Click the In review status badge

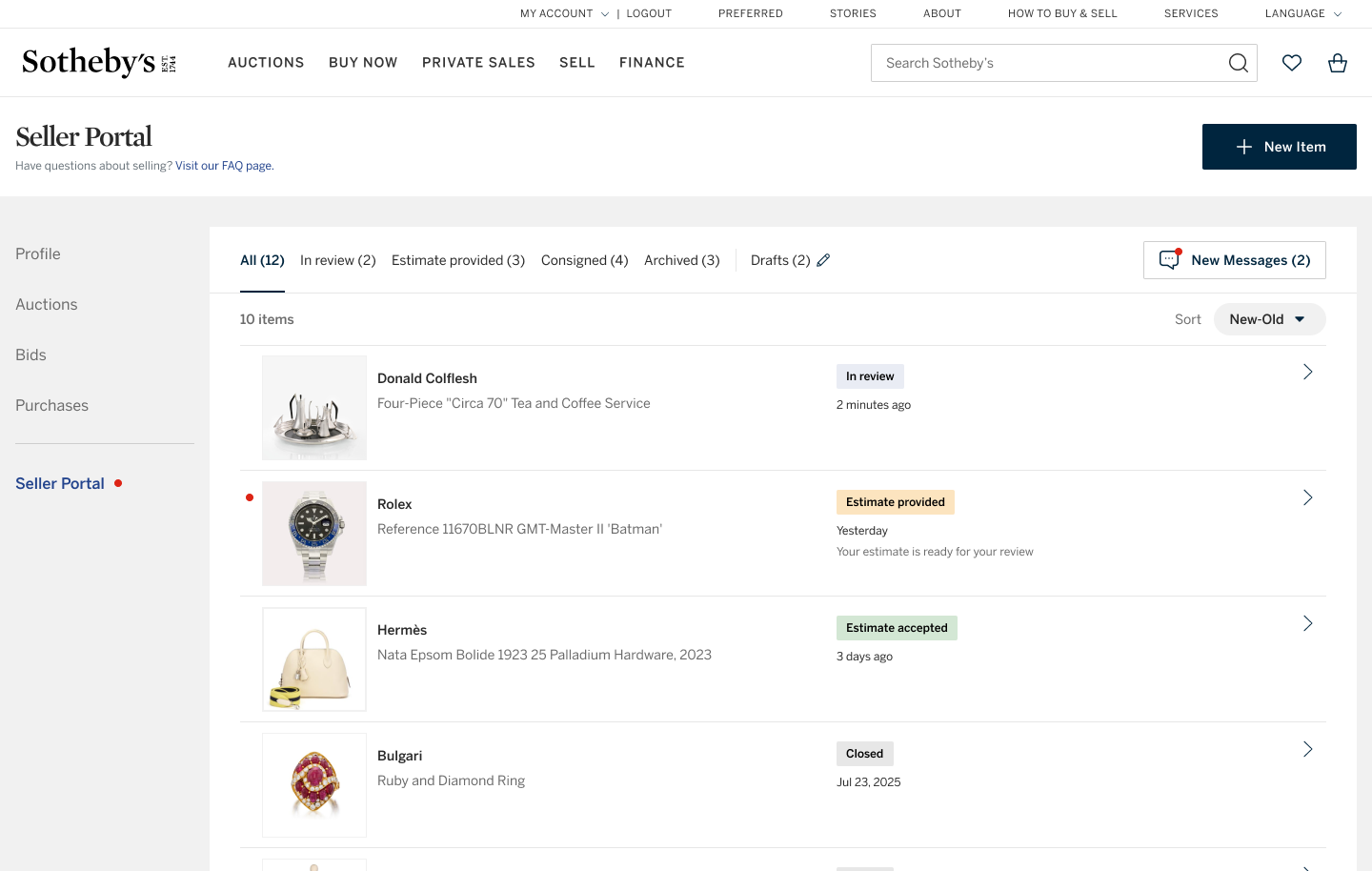(x=870, y=376)
